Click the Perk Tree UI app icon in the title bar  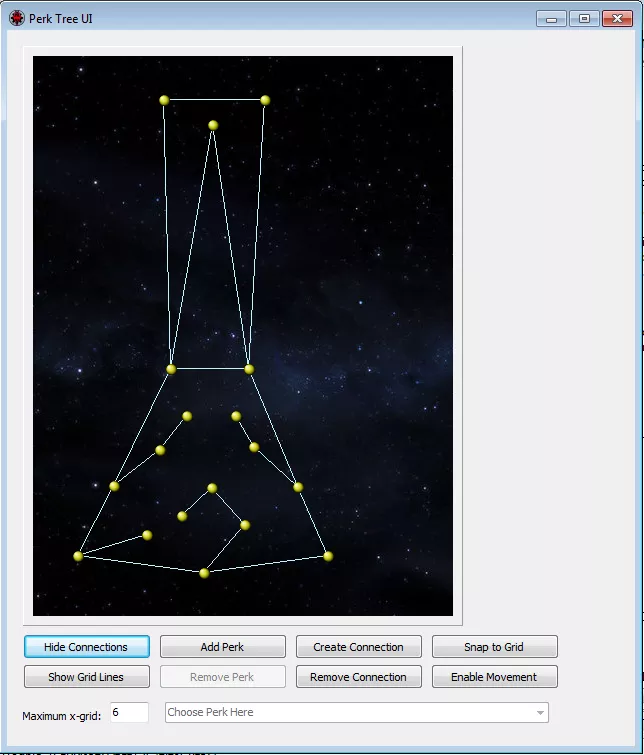tap(17, 18)
